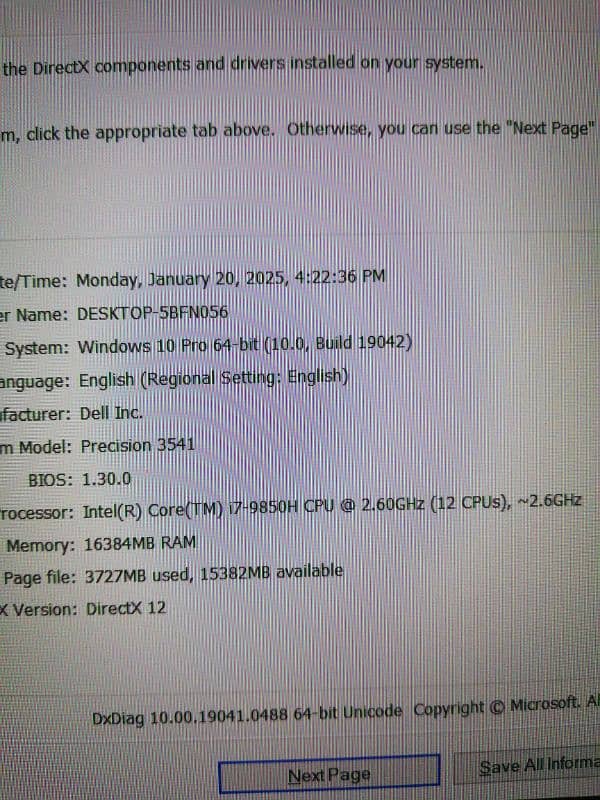Click the Next Page button
600x800 pixels.
click(329, 774)
